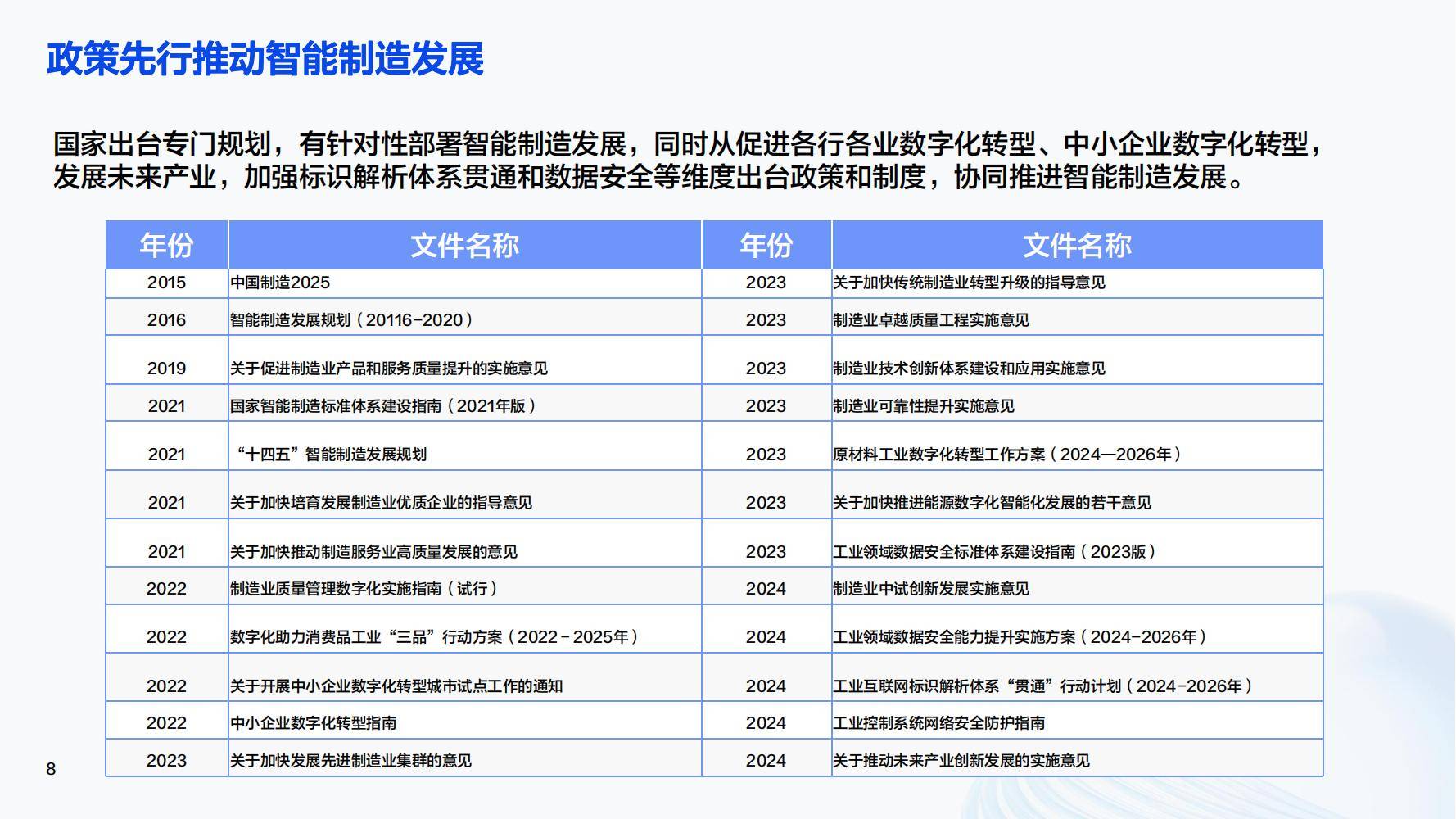
Task: Select year 2023 beside 制造业可靠性提升实施意见
Action: [x=766, y=403]
